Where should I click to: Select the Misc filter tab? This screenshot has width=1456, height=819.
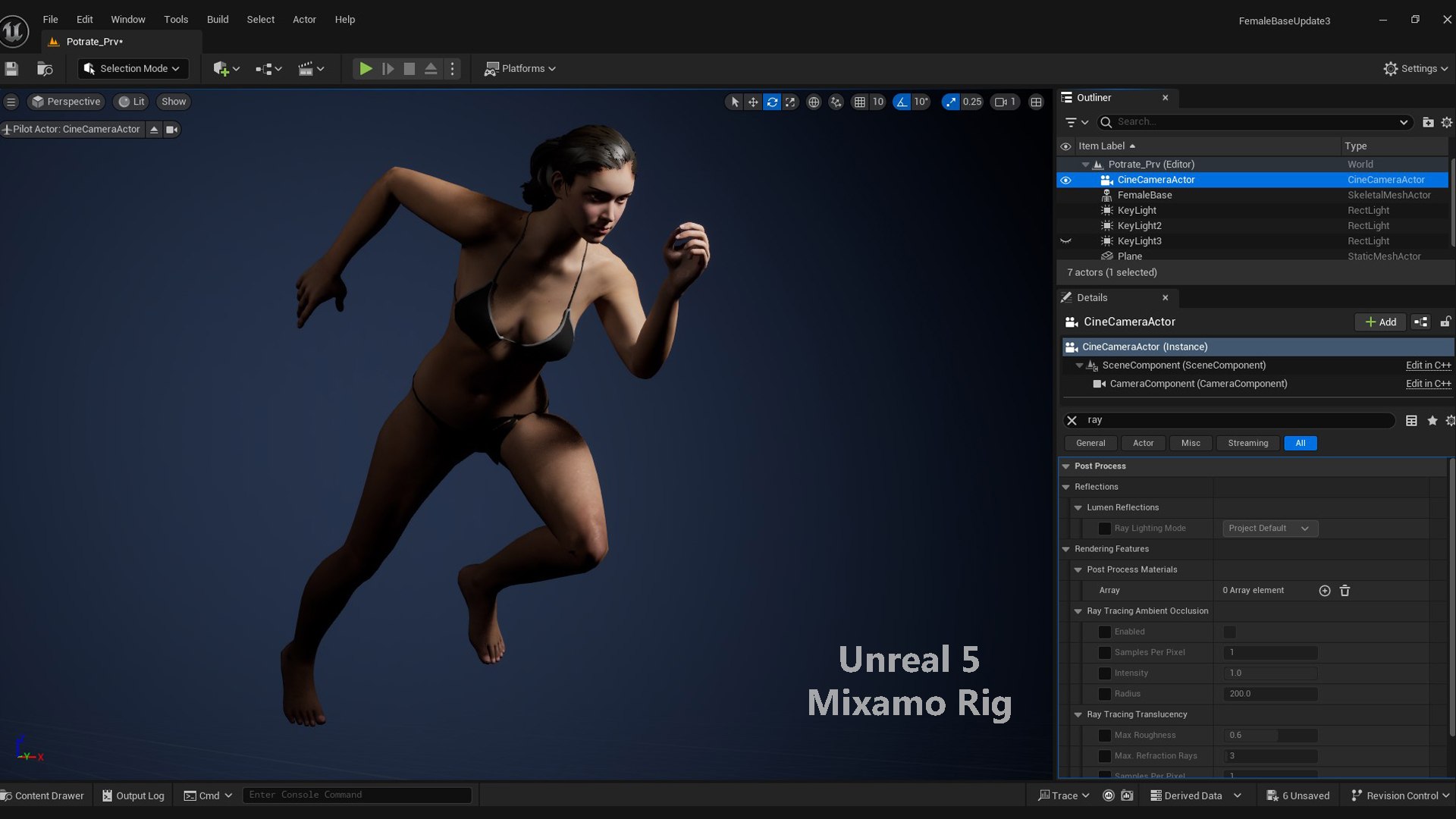1191,444
